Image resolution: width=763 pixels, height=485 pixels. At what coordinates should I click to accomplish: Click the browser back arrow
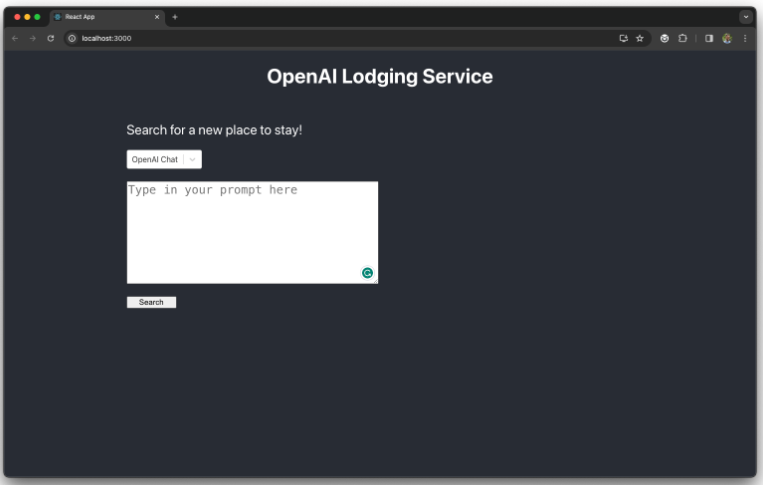(15, 38)
